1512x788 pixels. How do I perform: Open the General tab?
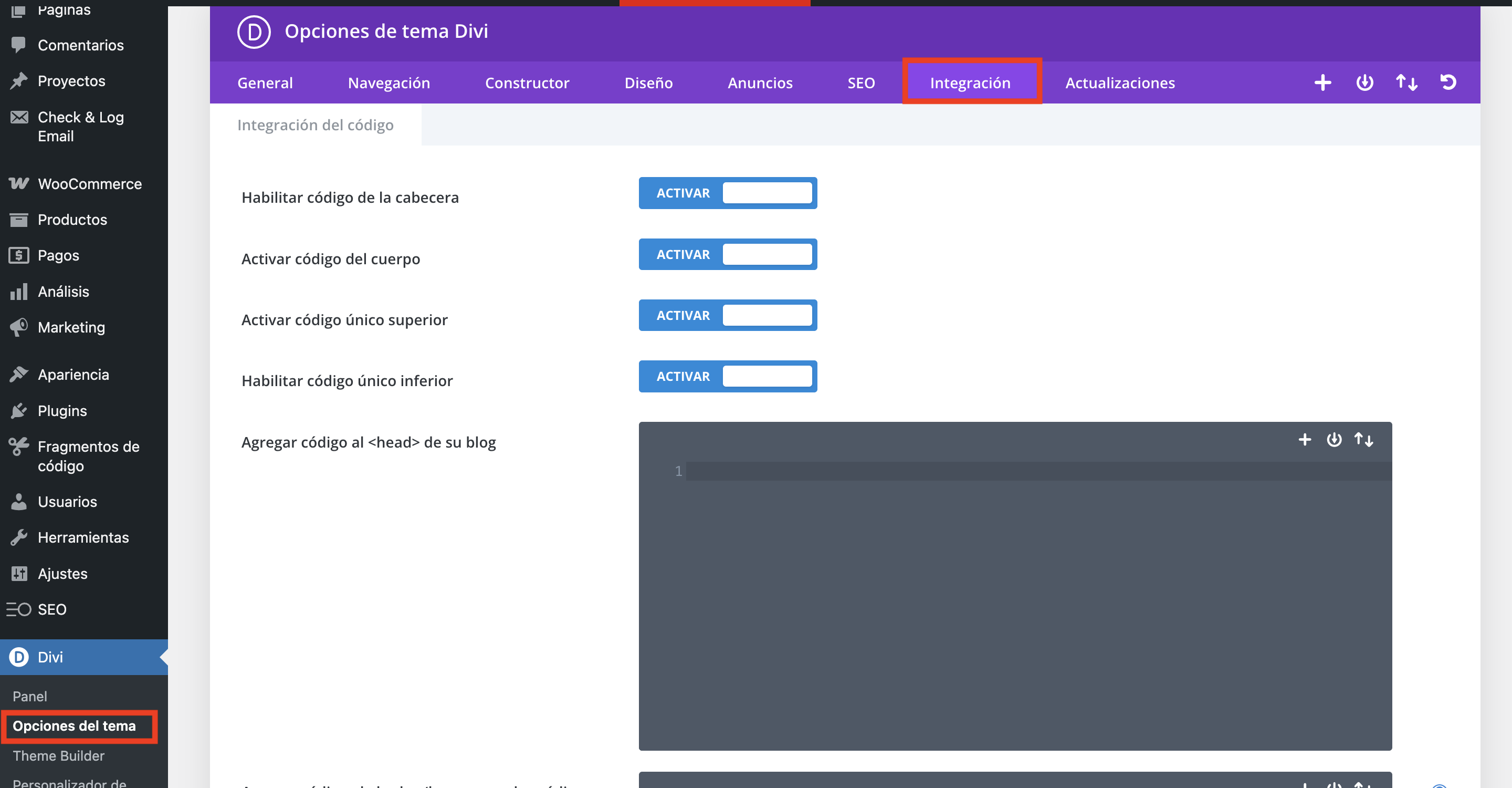[265, 83]
